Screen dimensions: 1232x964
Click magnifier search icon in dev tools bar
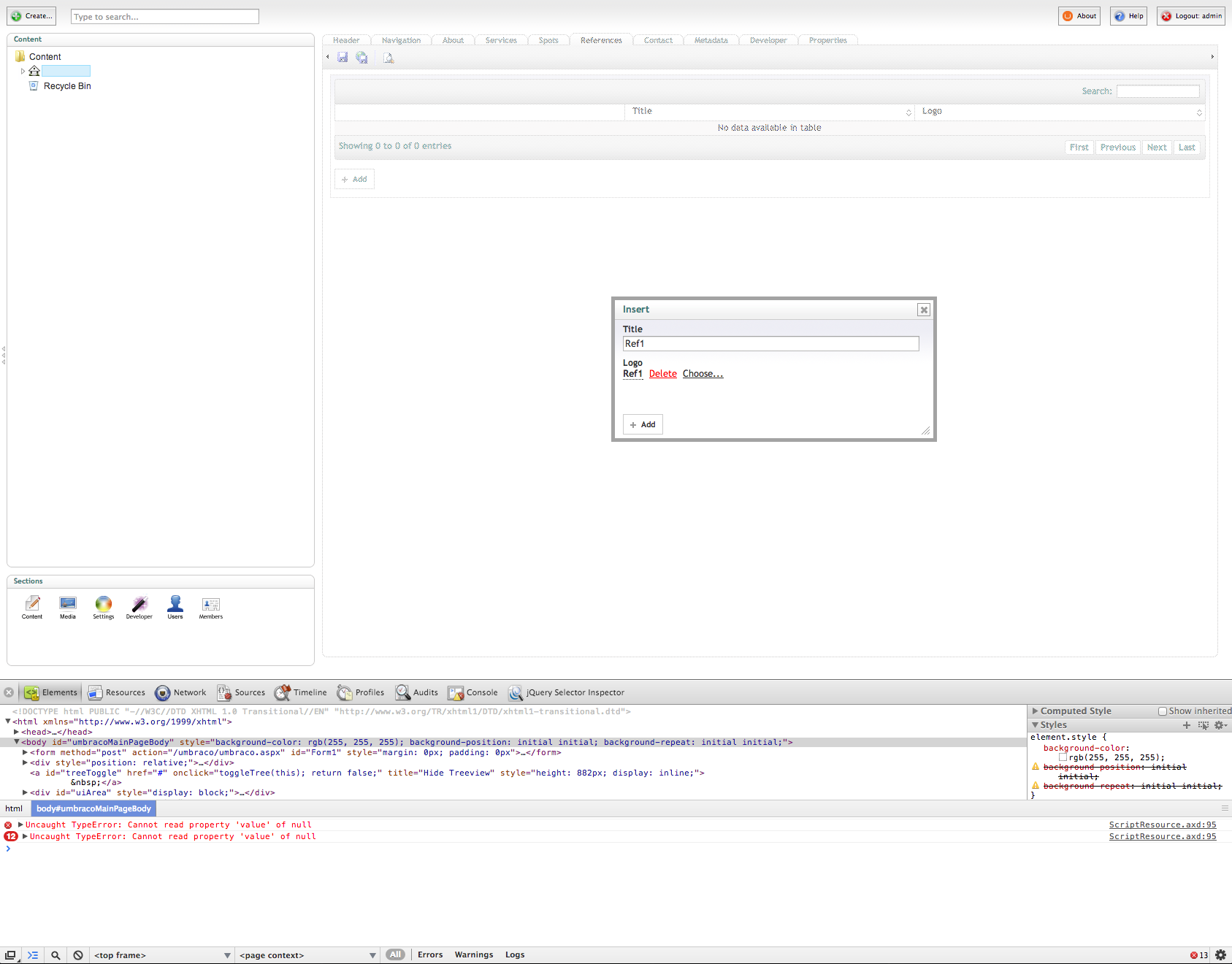tap(56, 955)
